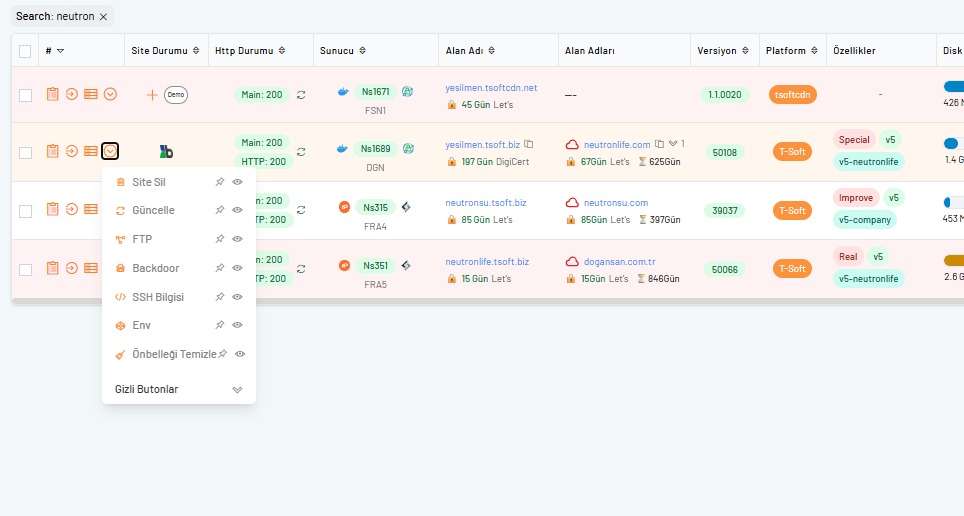Copy the yesilmen.tsoft.biz domain

pyautogui.click(x=529, y=144)
